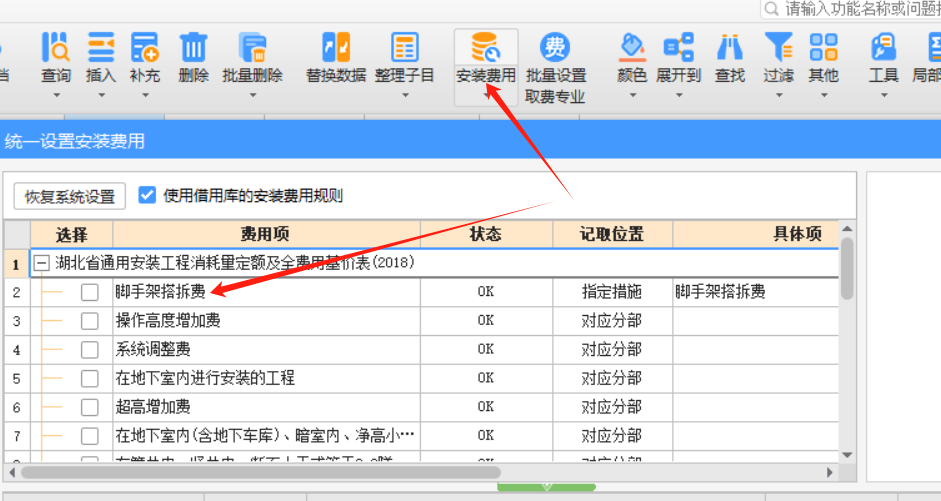Click the 记取位置 column header

(x=612, y=235)
